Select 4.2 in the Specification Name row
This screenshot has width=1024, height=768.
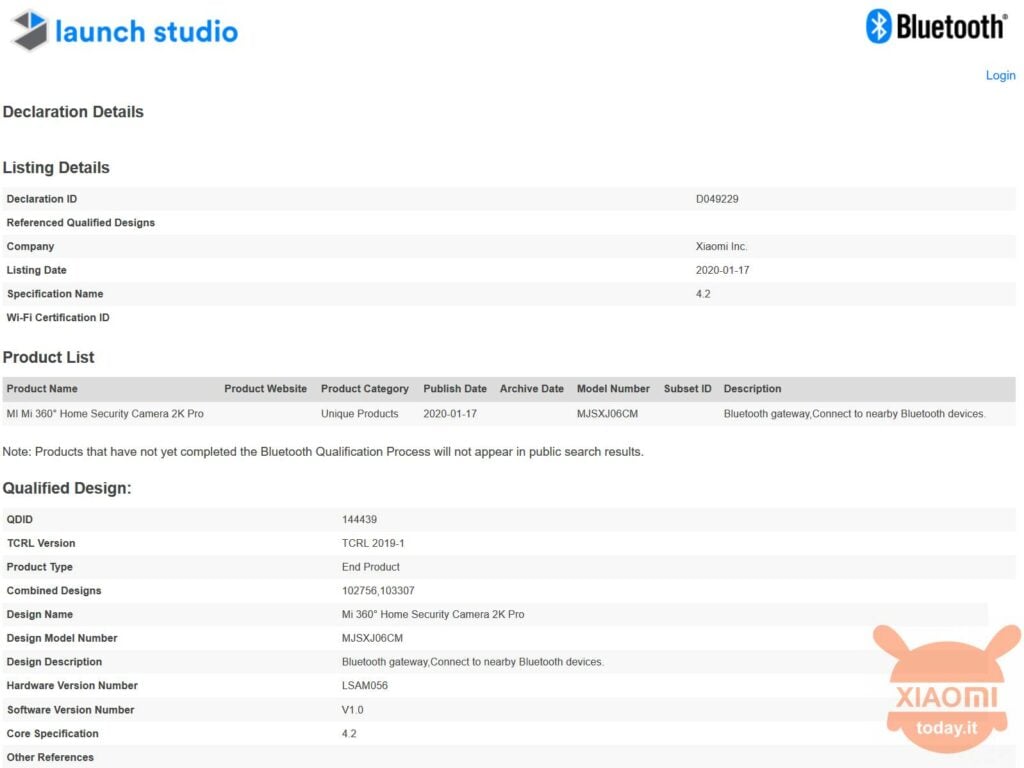pos(703,294)
